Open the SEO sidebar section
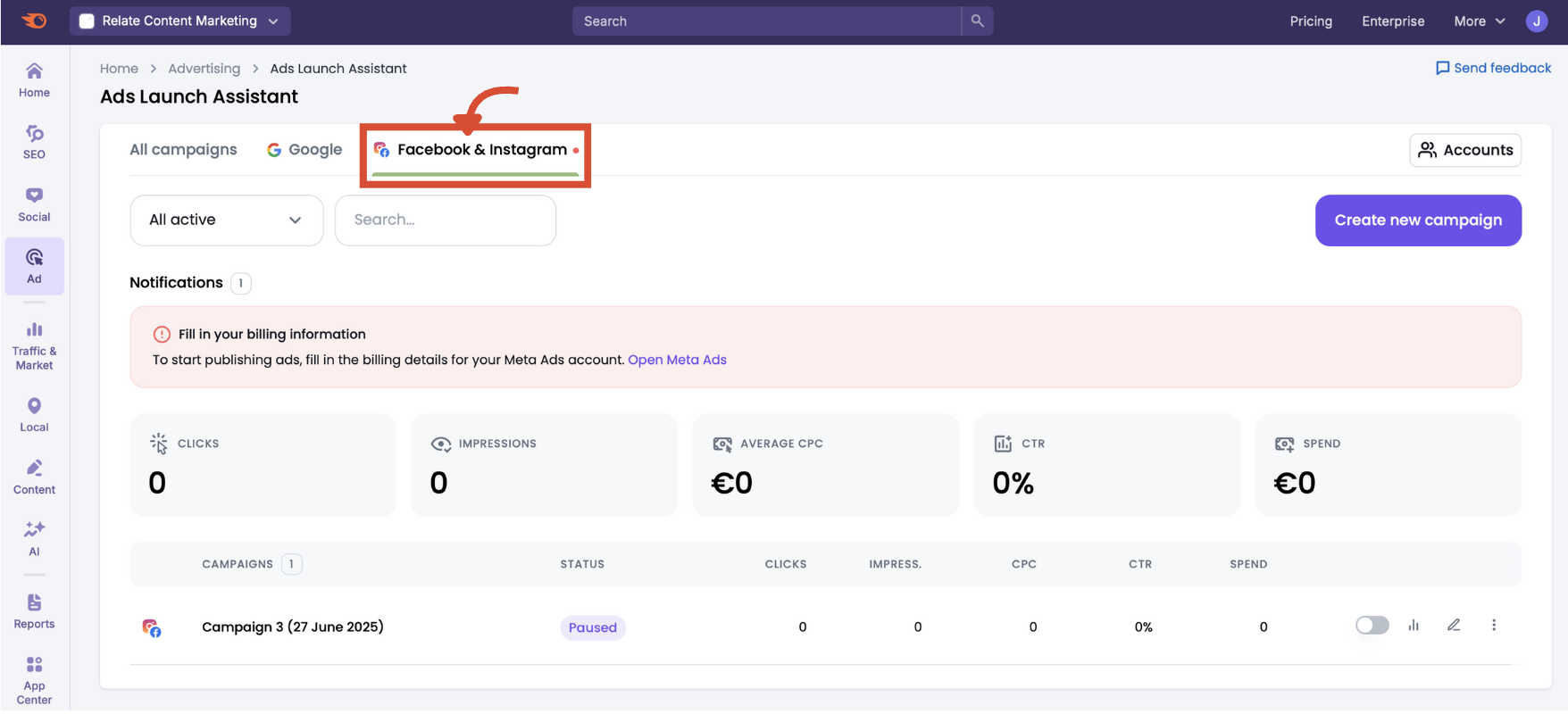 [x=34, y=142]
